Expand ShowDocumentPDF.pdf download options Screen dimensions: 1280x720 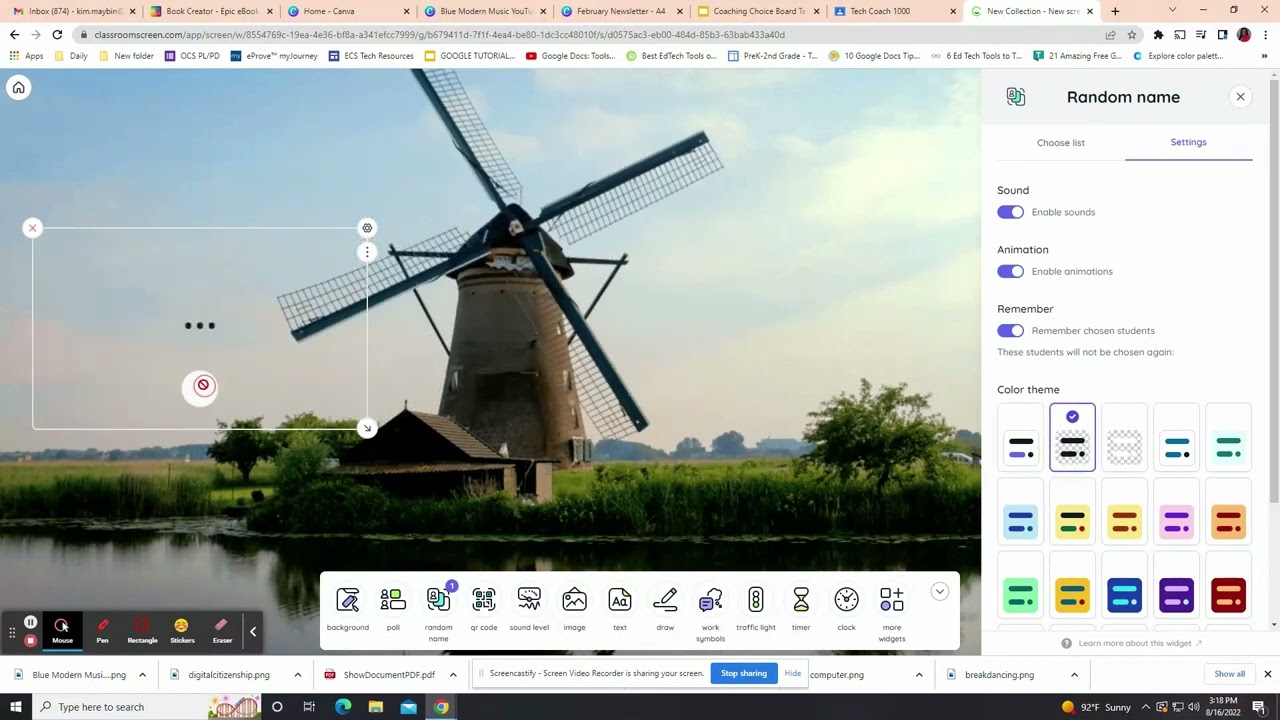(453, 675)
